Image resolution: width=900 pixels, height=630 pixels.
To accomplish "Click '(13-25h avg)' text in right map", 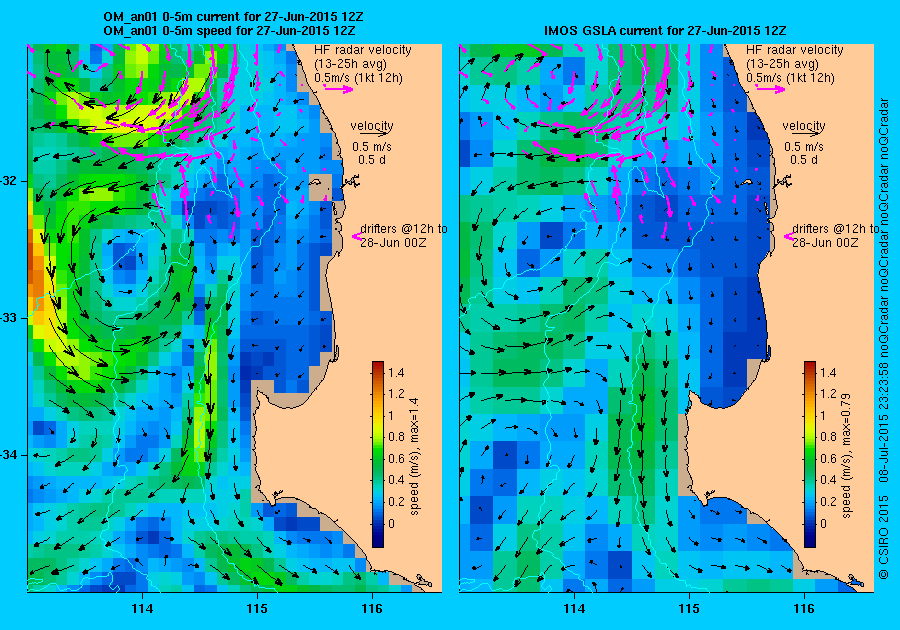I will (782, 64).
